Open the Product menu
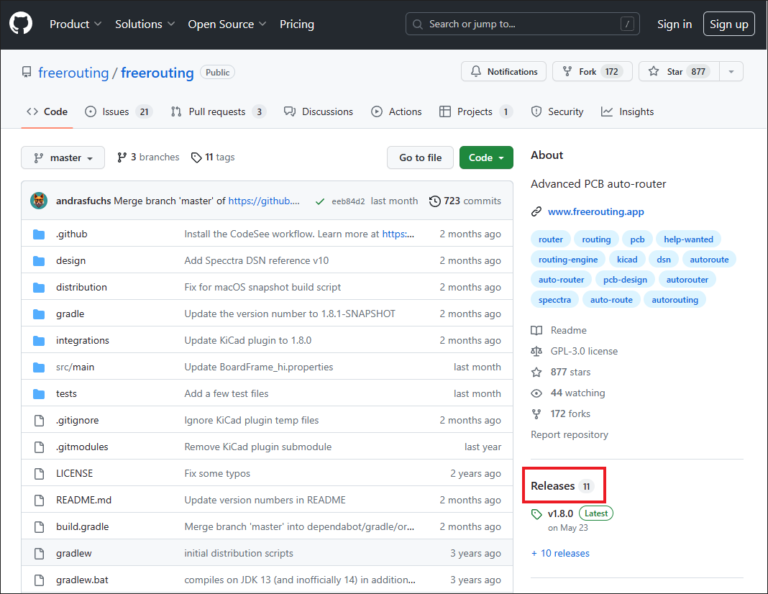The width and height of the screenshot is (768, 594). (75, 24)
